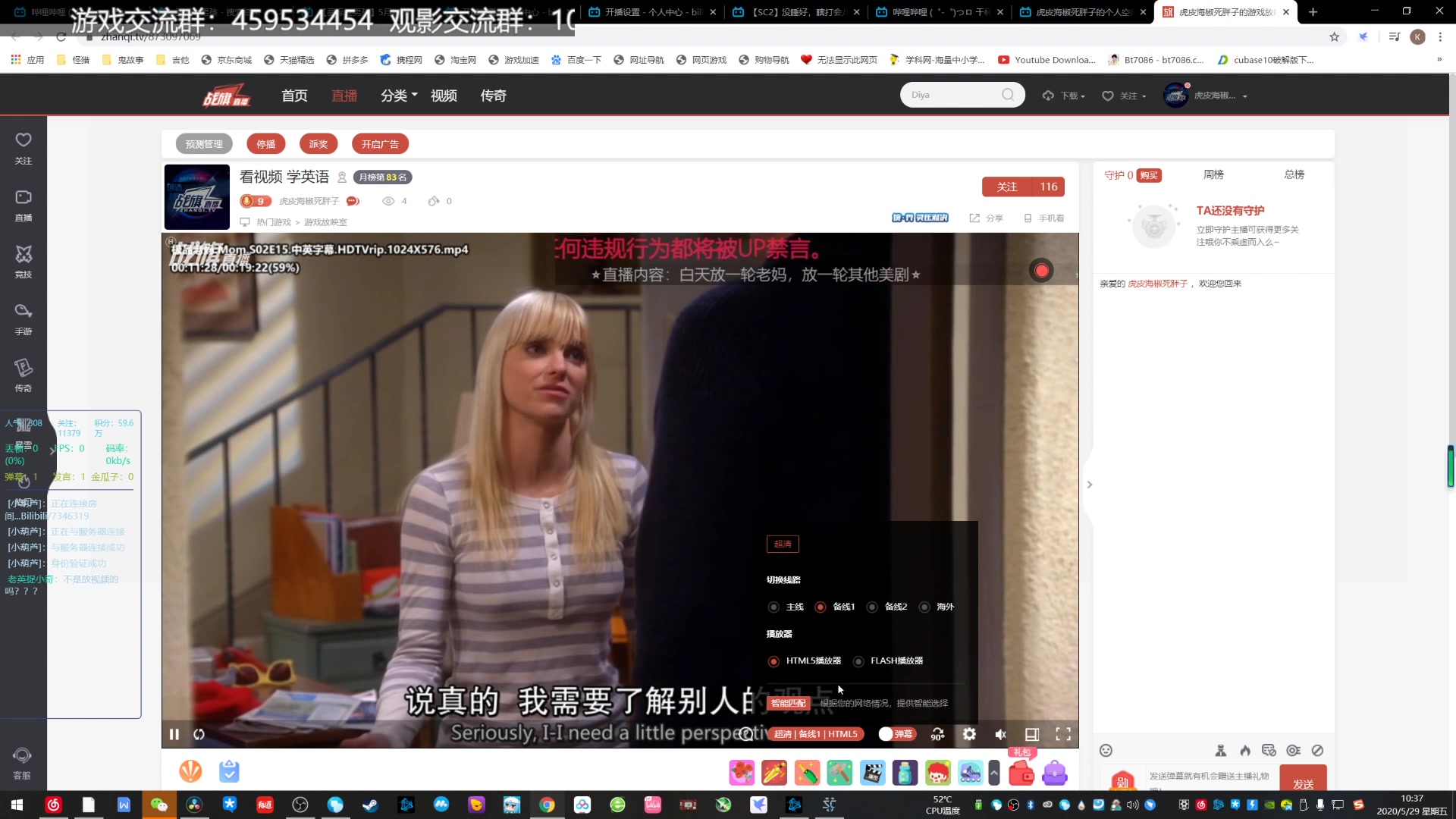Click the 分享 share link
Screen dimensions: 1456x819
coord(986,218)
